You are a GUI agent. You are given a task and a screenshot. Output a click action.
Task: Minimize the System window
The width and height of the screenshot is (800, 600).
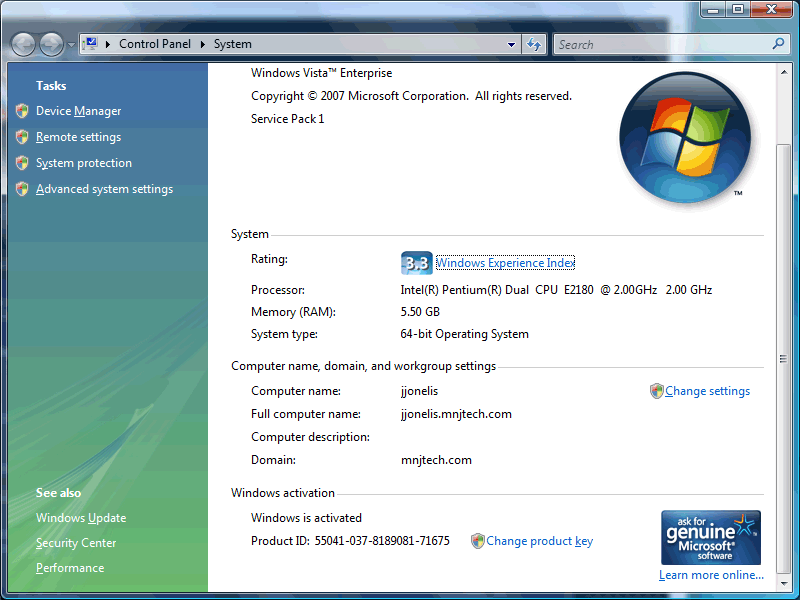713,9
